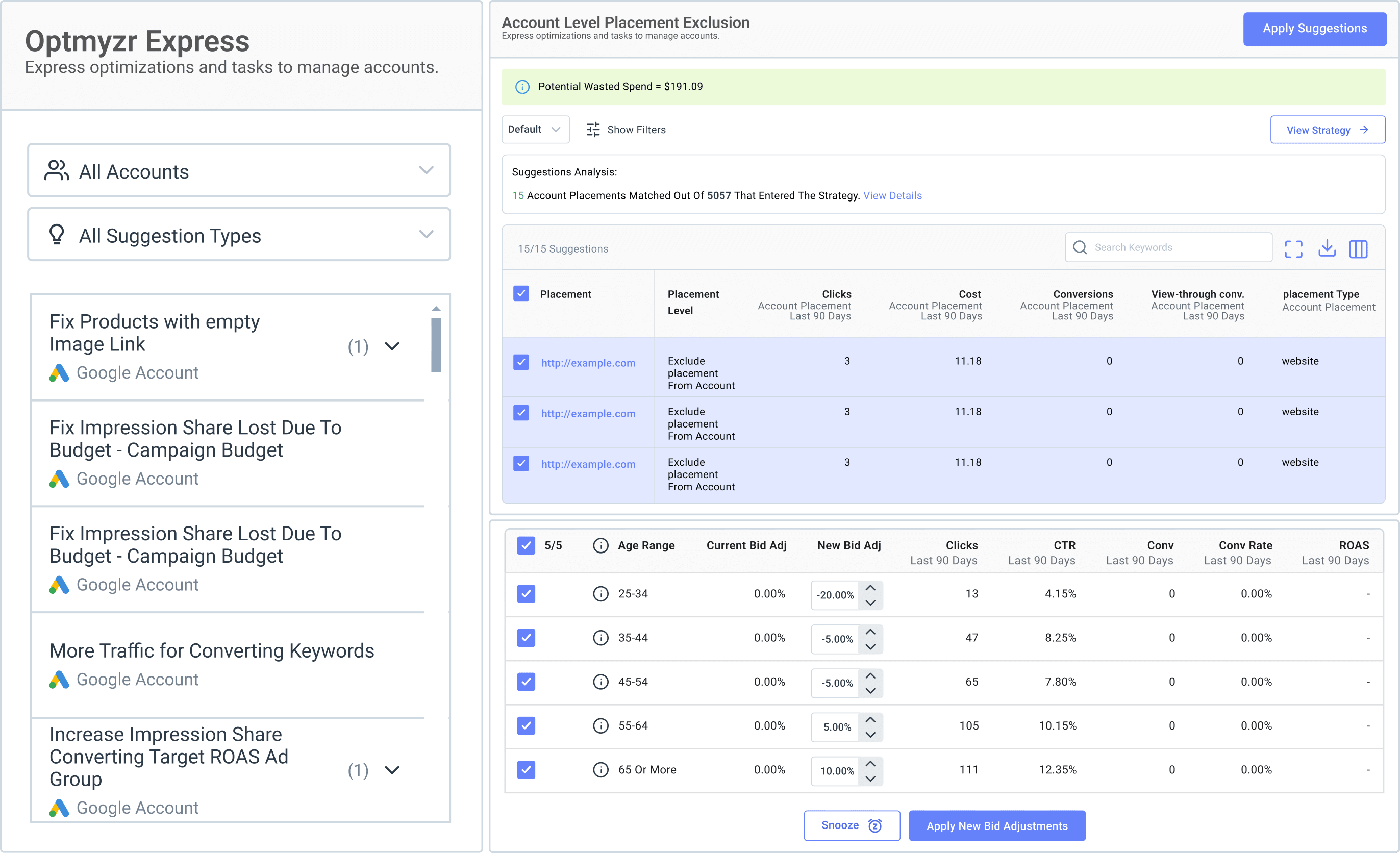Viewport: 1400px width, 853px height.
Task: Select the first Fix Impression Share Lost item
Action: pyautogui.click(x=228, y=453)
